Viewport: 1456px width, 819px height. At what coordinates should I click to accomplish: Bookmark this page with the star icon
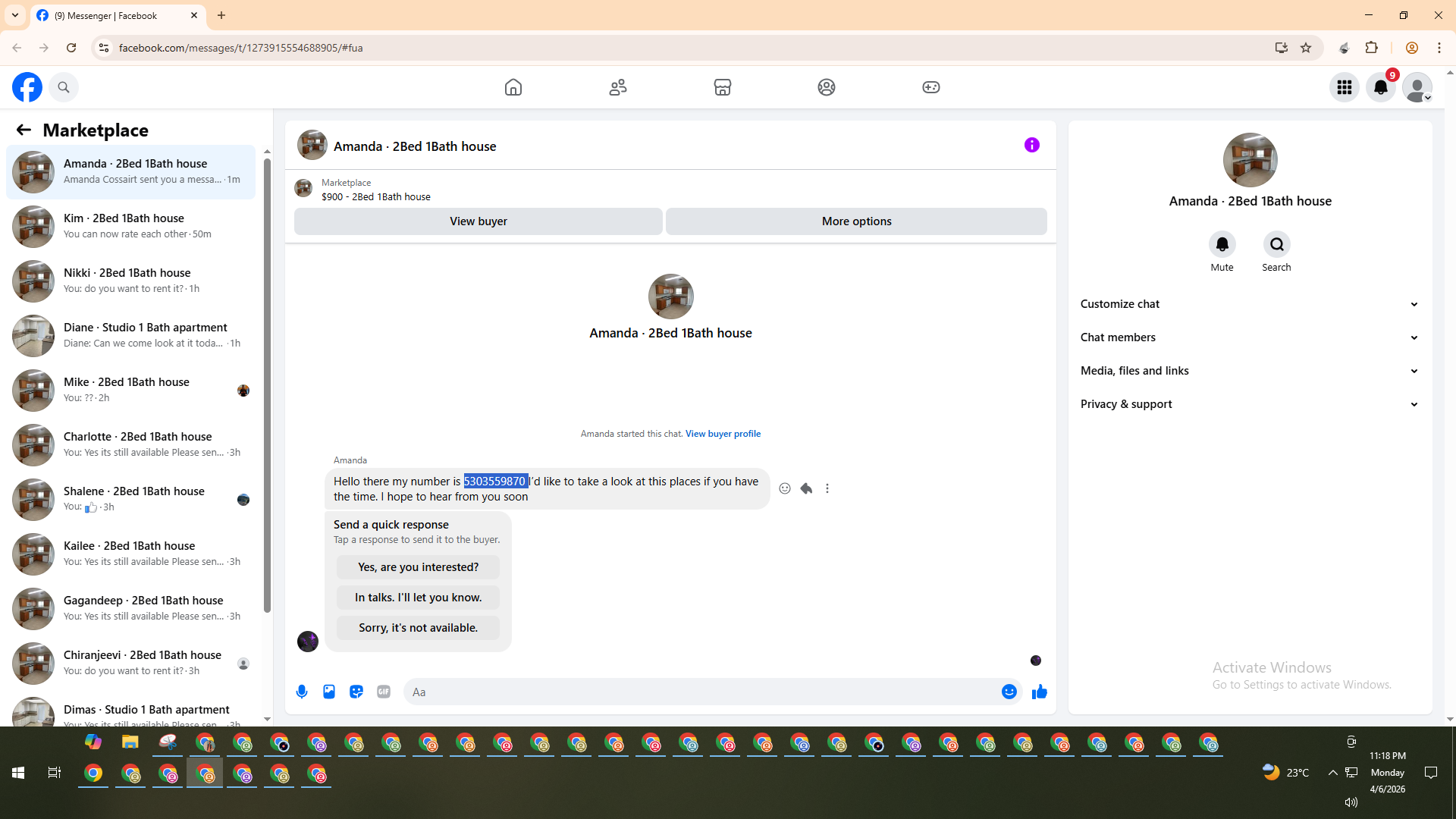(1306, 48)
